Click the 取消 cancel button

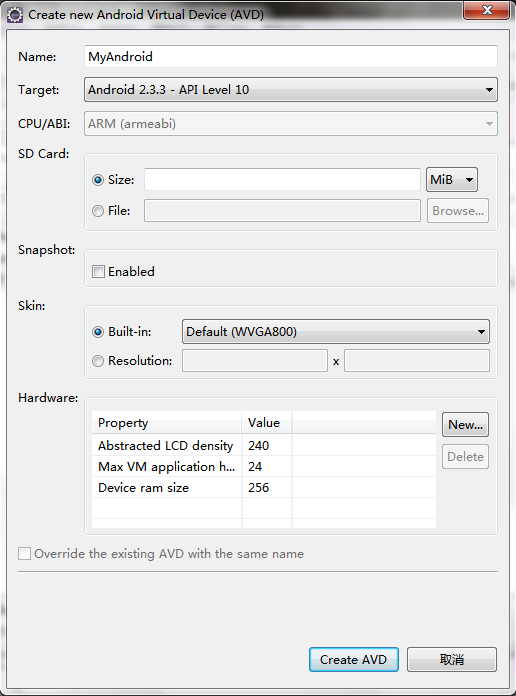(452, 660)
